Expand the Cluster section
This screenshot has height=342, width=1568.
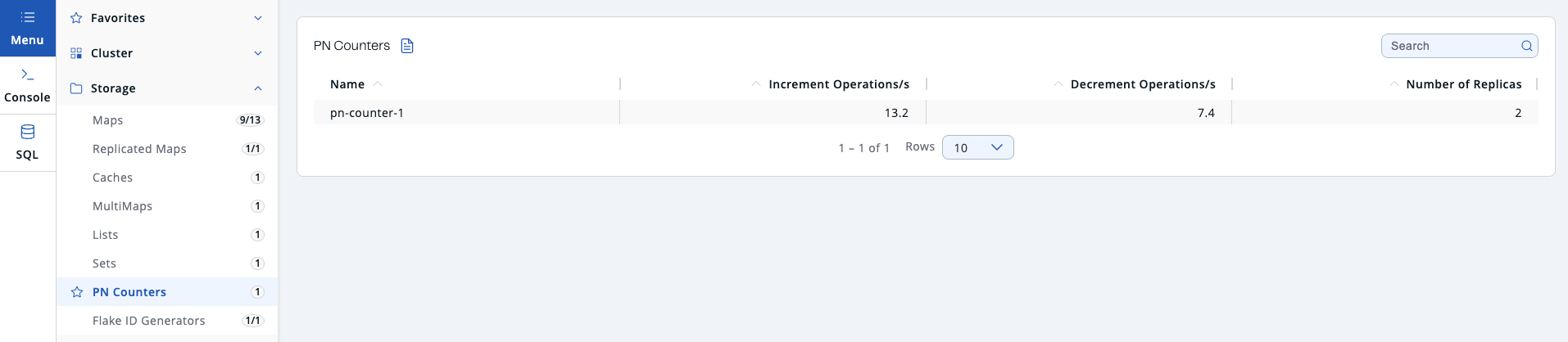[x=258, y=53]
